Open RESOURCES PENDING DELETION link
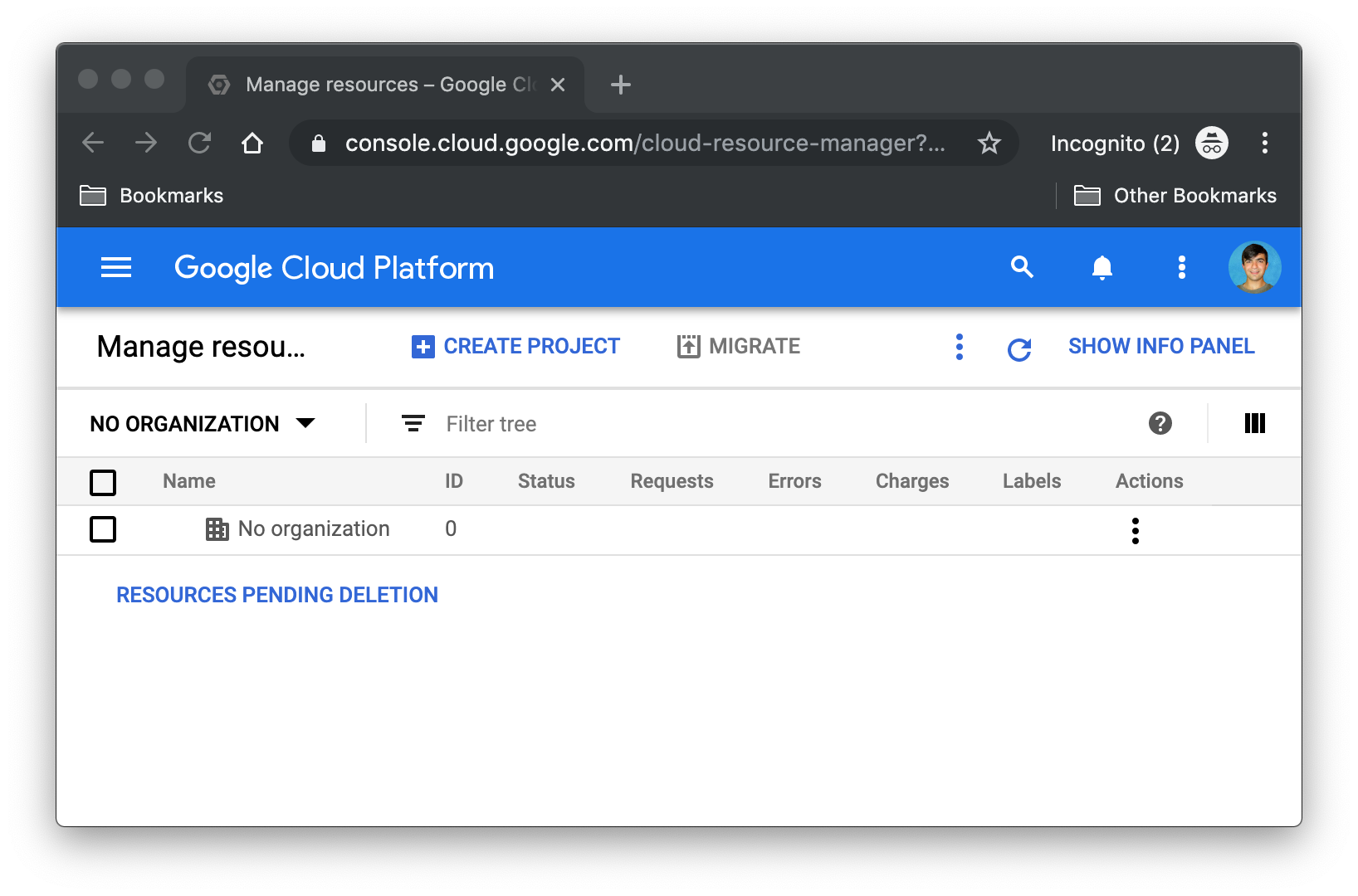The image size is (1358, 896). point(277,595)
